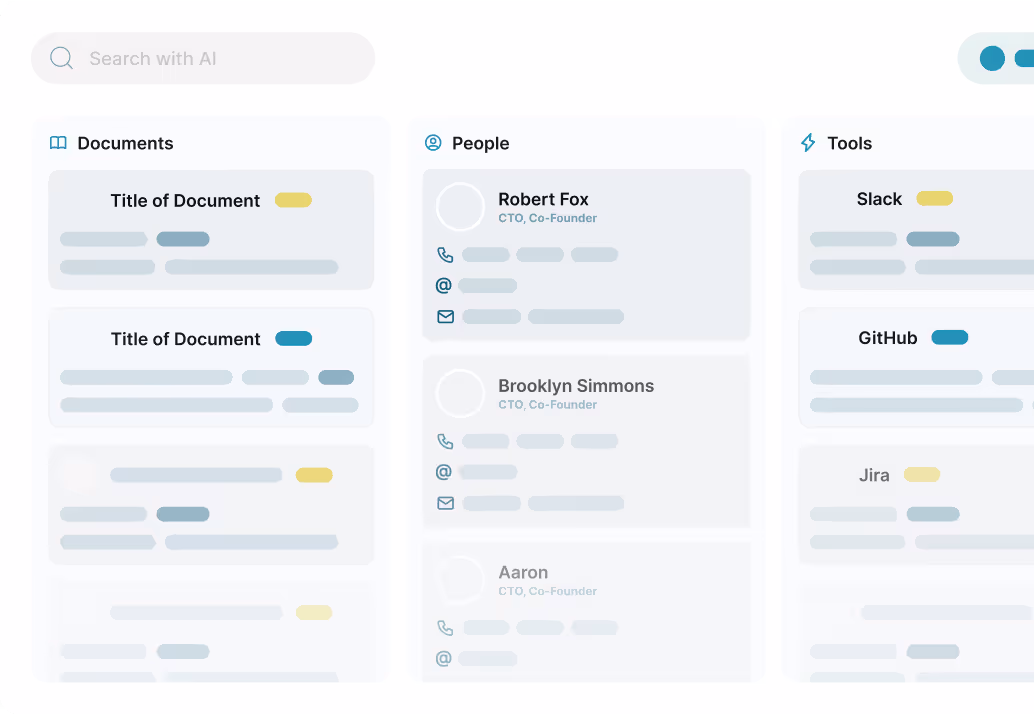The width and height of the screenshot is (1034, 714).
Task: Click envelope icon in Brooklyn Simmons card
Action: [x=446, y=503]
